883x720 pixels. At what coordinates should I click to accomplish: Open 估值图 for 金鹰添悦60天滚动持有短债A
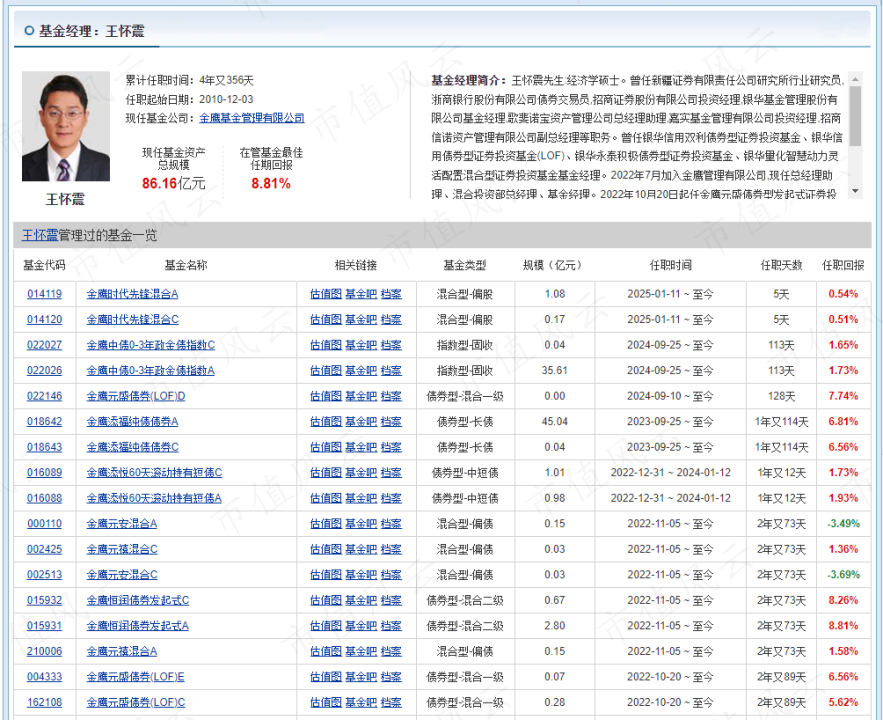click(325, 498)
